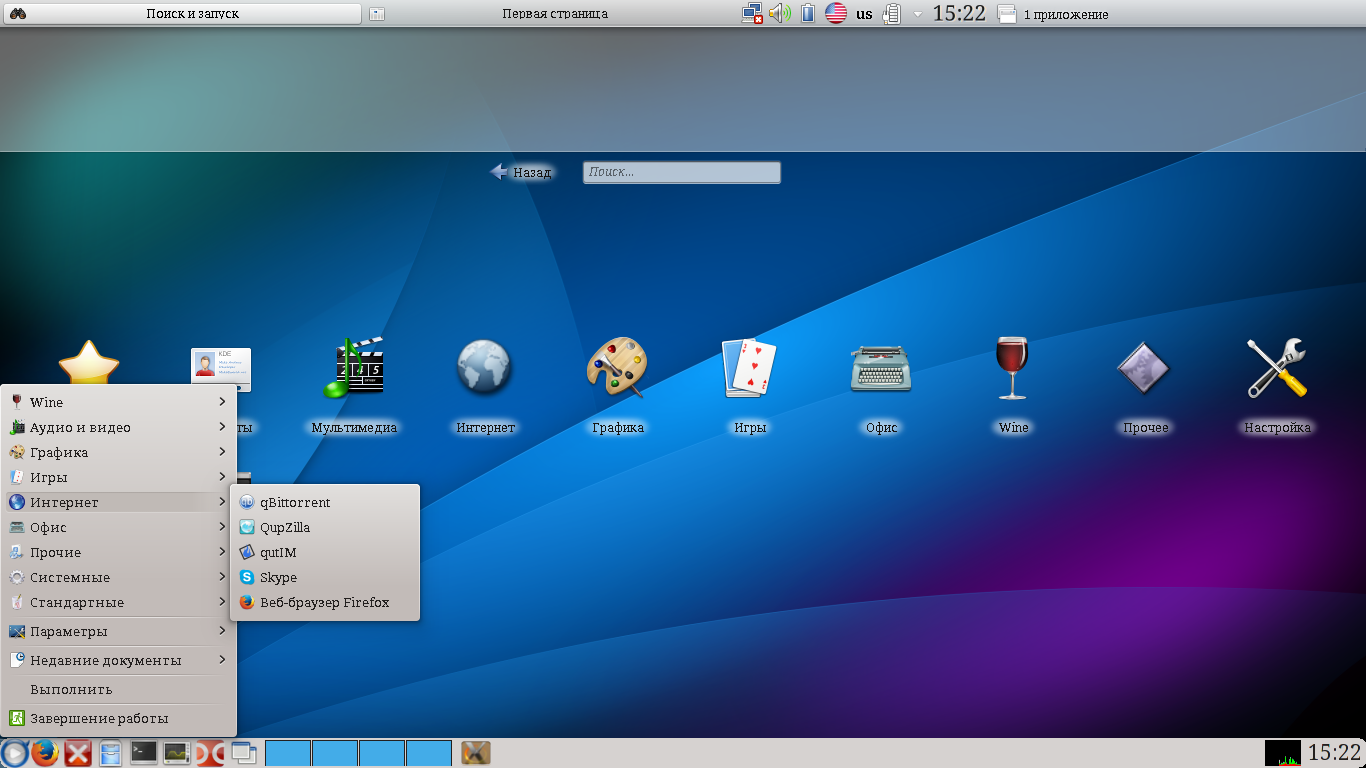Toggle the US keyboard layout flag
The image size is (1366, 768).
click(836, 14)
